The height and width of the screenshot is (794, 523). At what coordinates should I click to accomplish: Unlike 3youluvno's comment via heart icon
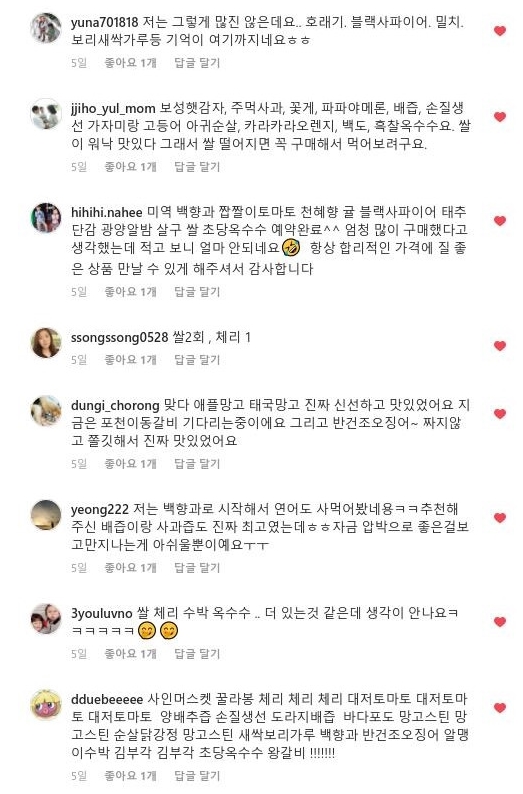tap(500, 622)
